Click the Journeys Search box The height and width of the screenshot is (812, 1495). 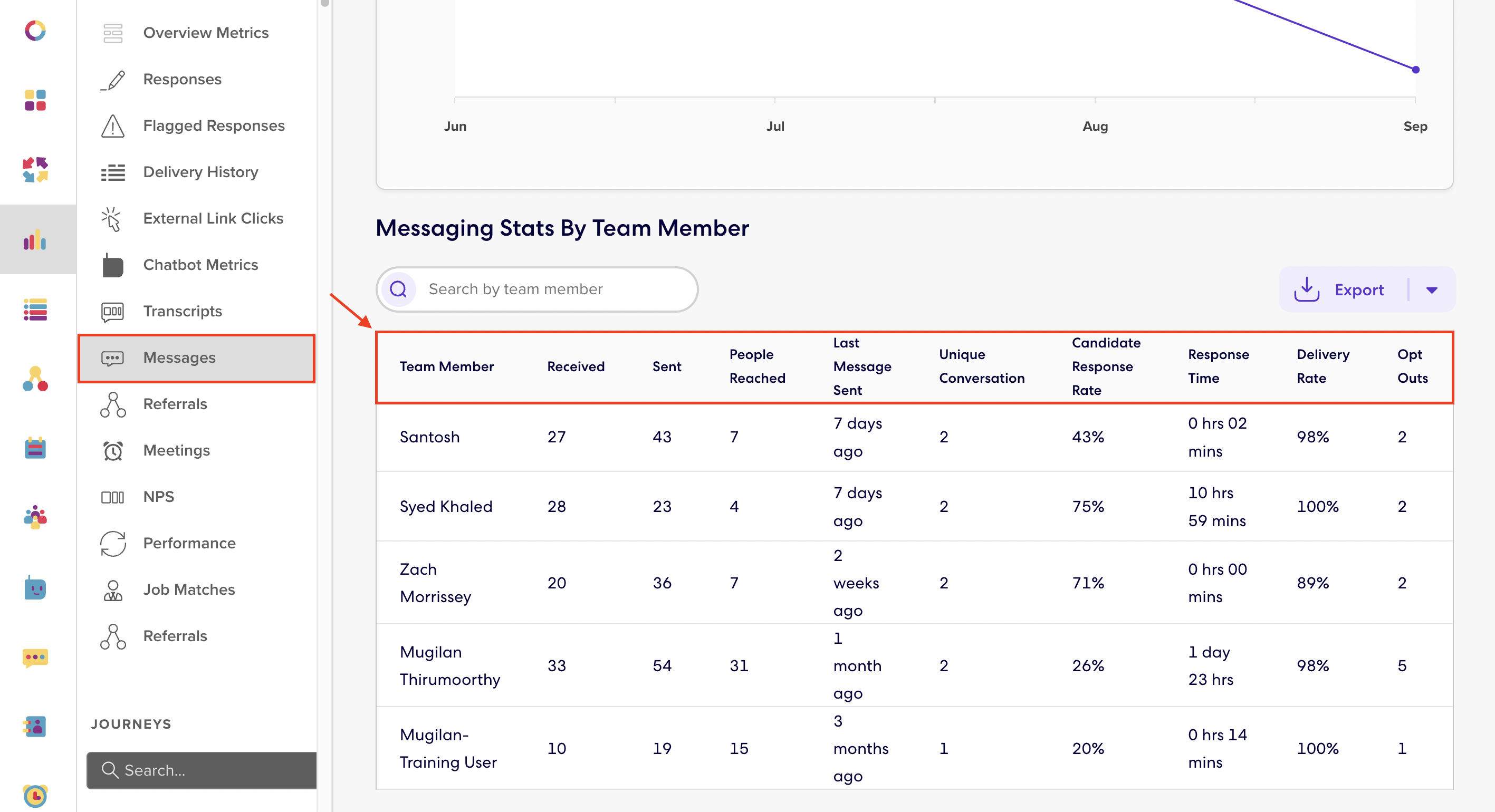[x=202, y=770]
